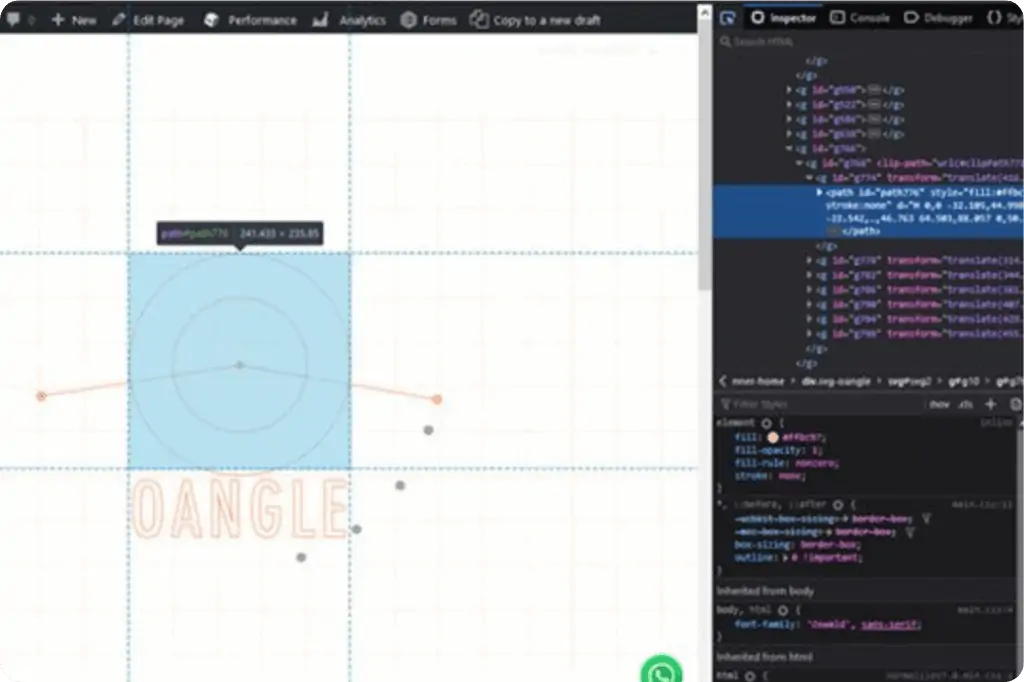This screenshot has width=1024, height=682.
Task: Click the OANGLE outlined logo text
Action: click(x=239, y=508)
